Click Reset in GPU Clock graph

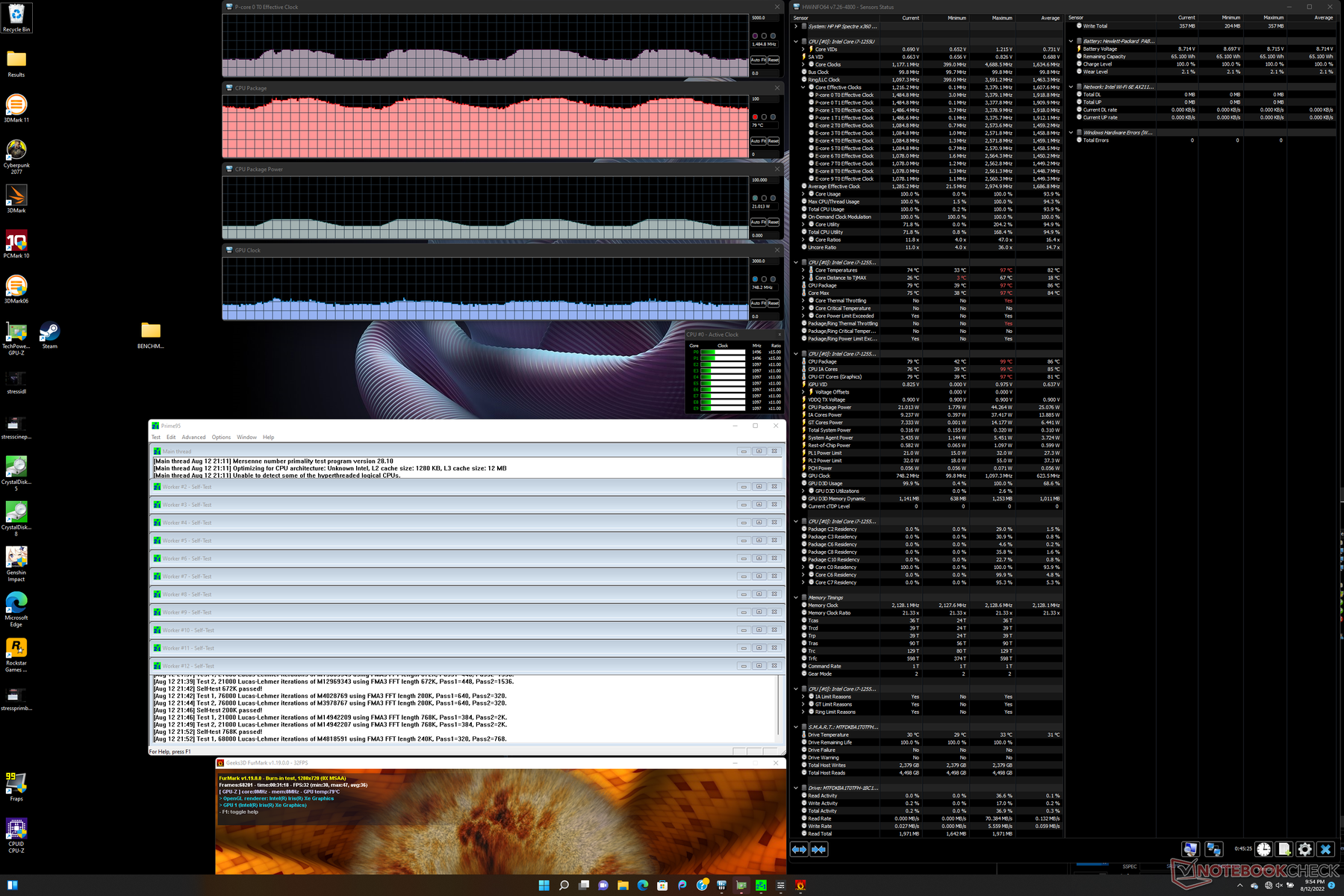coord(774,303)
